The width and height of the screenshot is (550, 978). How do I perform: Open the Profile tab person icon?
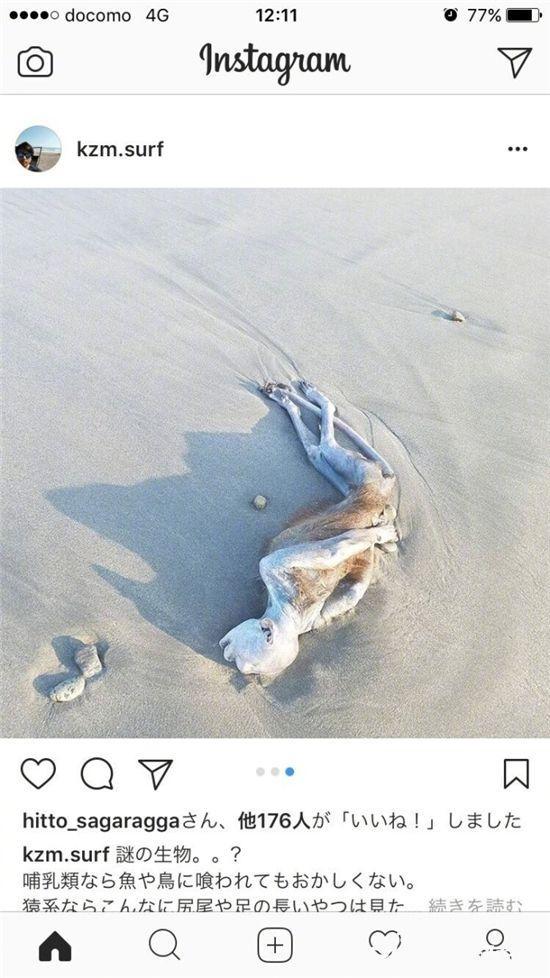tap(495, 944)
